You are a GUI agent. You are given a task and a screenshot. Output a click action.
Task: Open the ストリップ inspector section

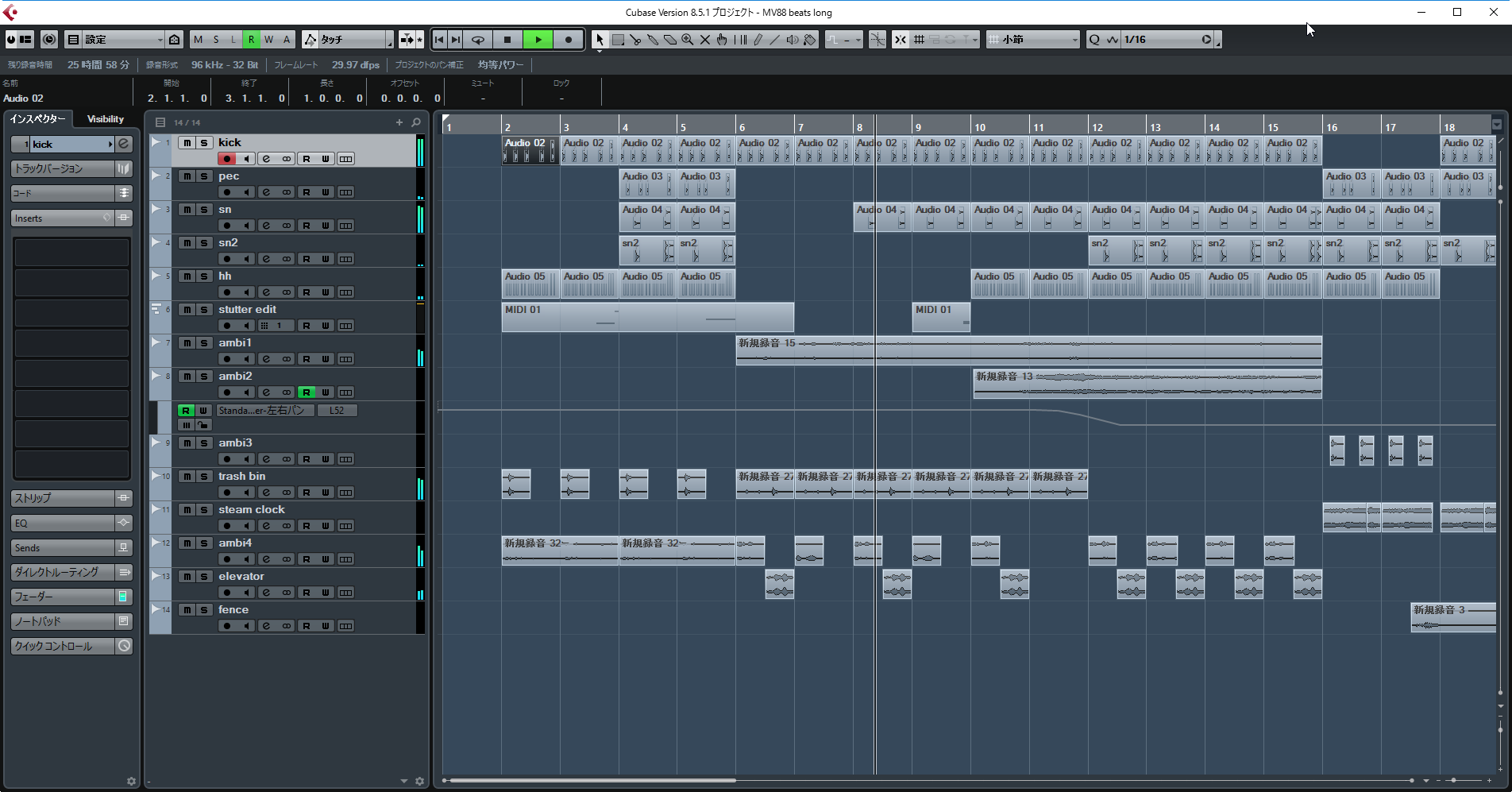pyautogui.click(x=62, y=498)
